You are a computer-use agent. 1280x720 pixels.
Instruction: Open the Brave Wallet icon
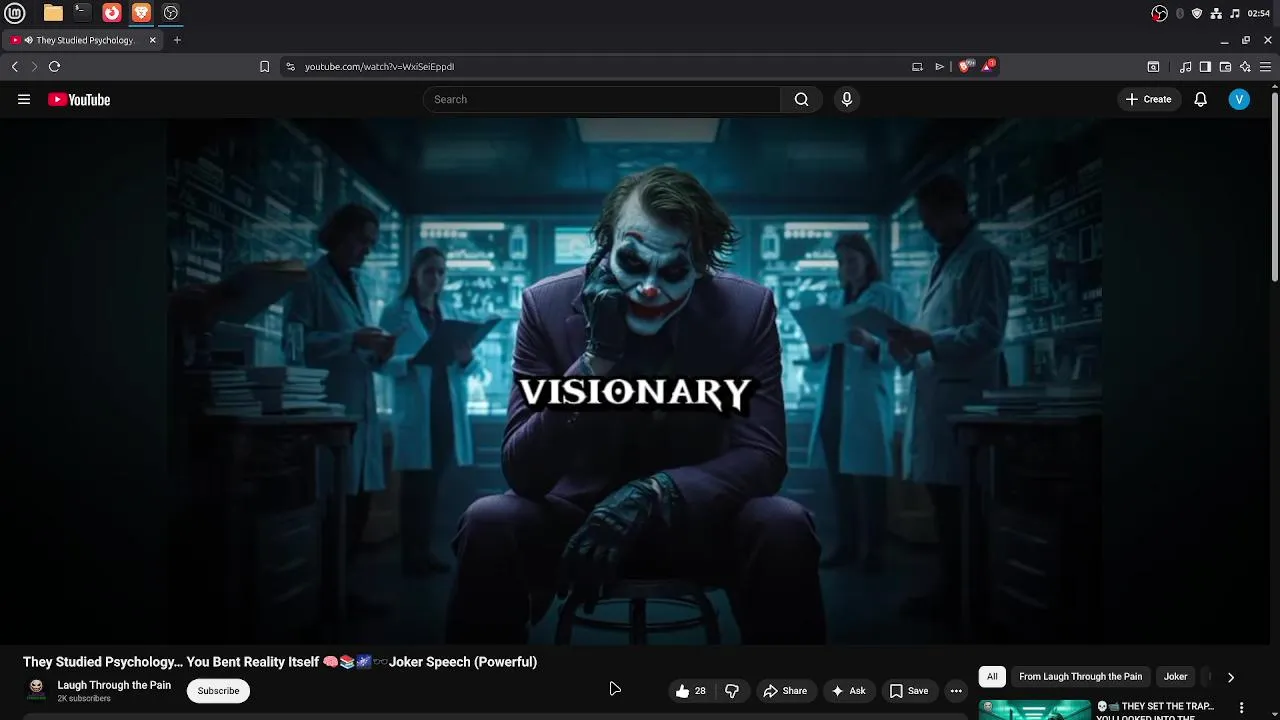[x=1225, y=67]
